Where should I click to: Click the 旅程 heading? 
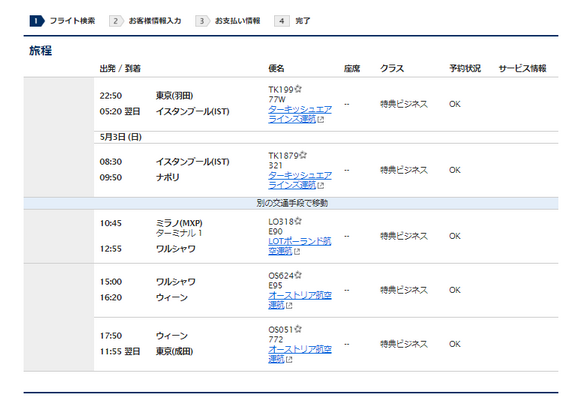coord(41,51)
